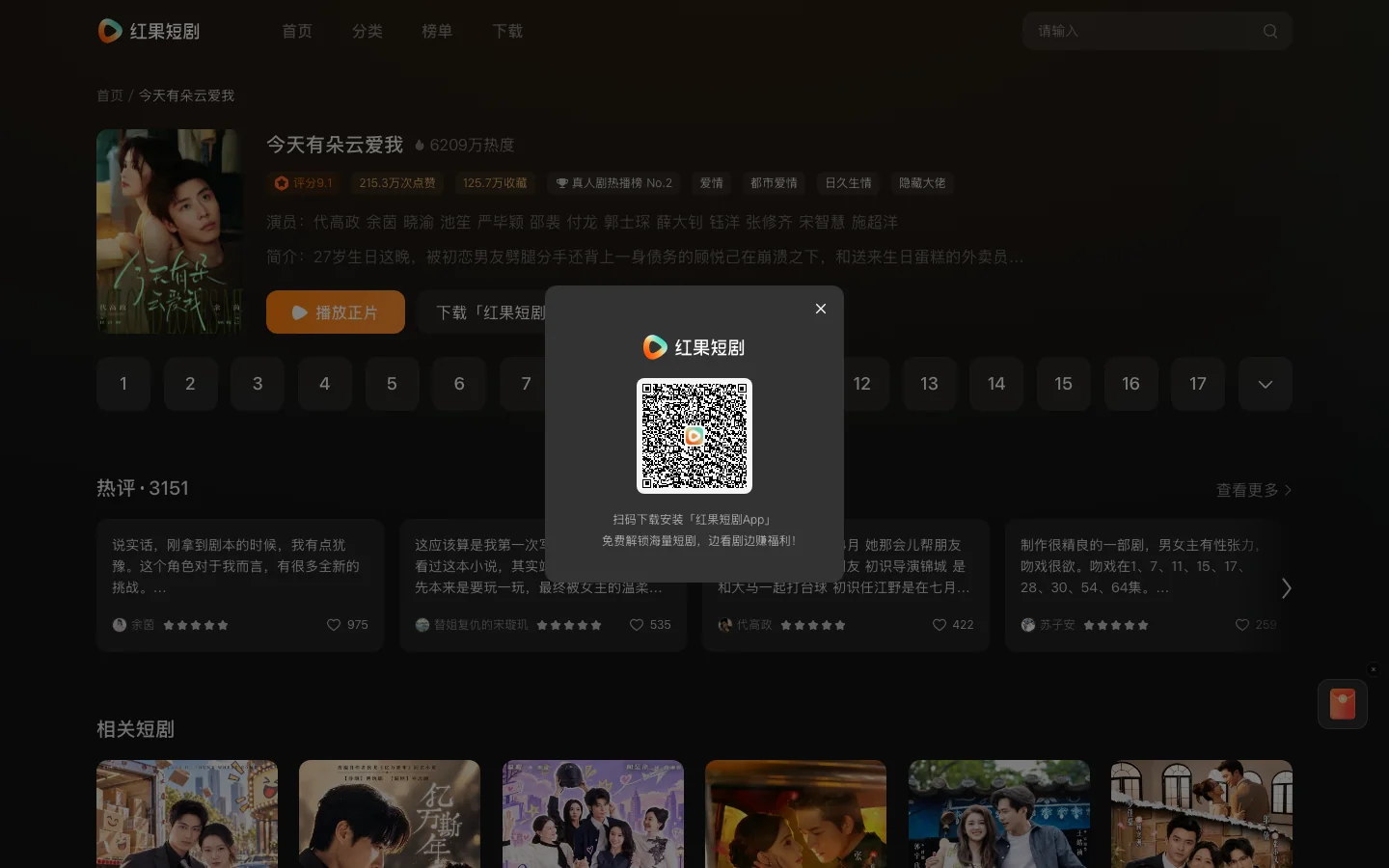Viewport: 1389px width, 868px height.
Task: Click reviewer 代高政 avatar
Action: 725,625
